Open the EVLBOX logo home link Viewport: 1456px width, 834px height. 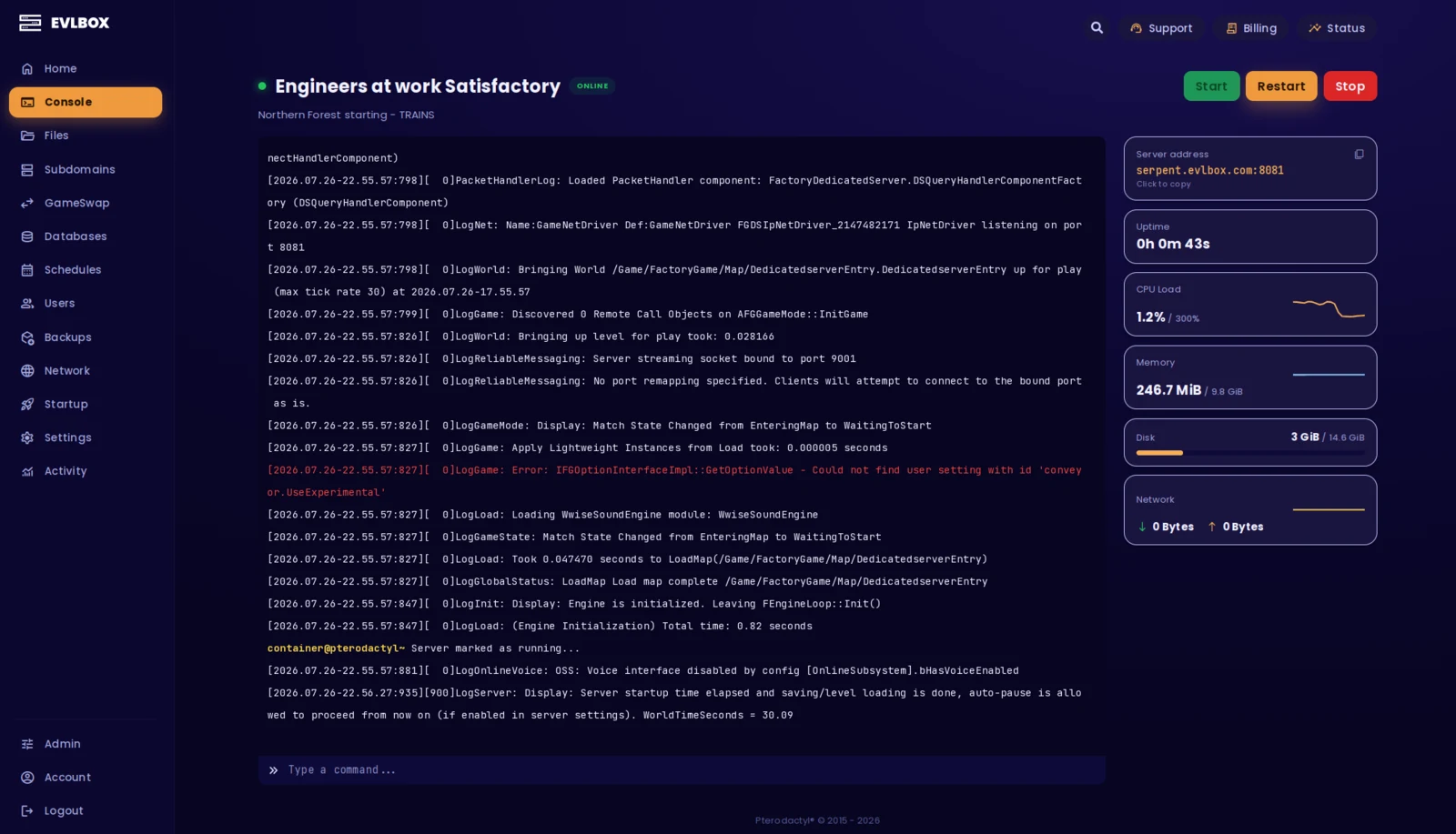tap(64, 23)
